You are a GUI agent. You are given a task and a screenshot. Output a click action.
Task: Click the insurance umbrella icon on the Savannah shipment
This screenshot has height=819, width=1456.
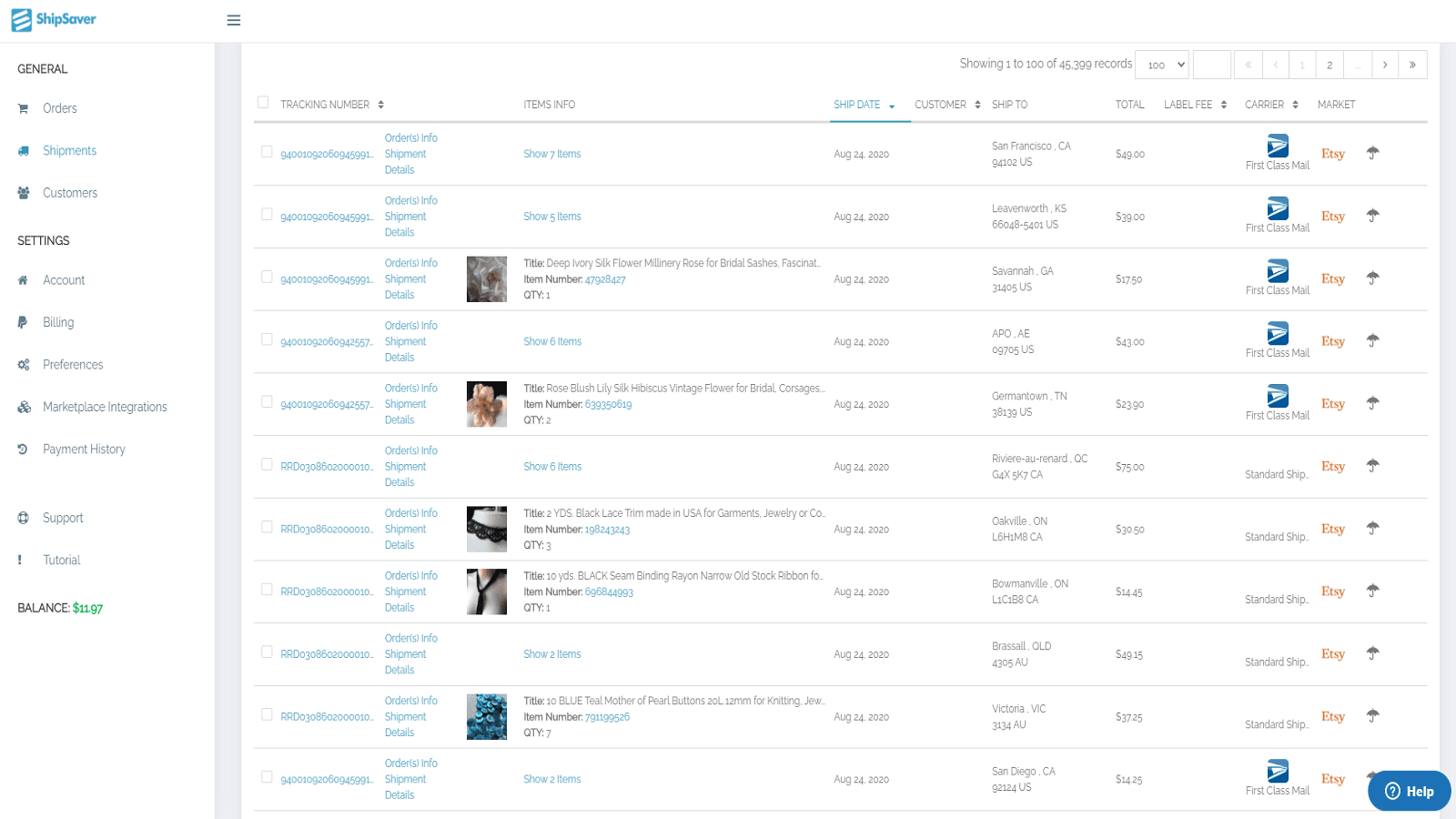(1373, 278)
